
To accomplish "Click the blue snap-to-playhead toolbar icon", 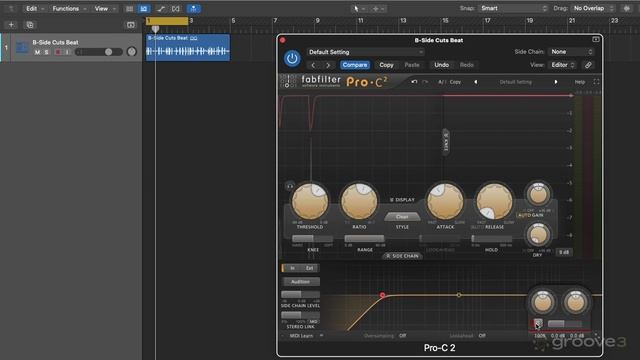I will click(193, 9).
